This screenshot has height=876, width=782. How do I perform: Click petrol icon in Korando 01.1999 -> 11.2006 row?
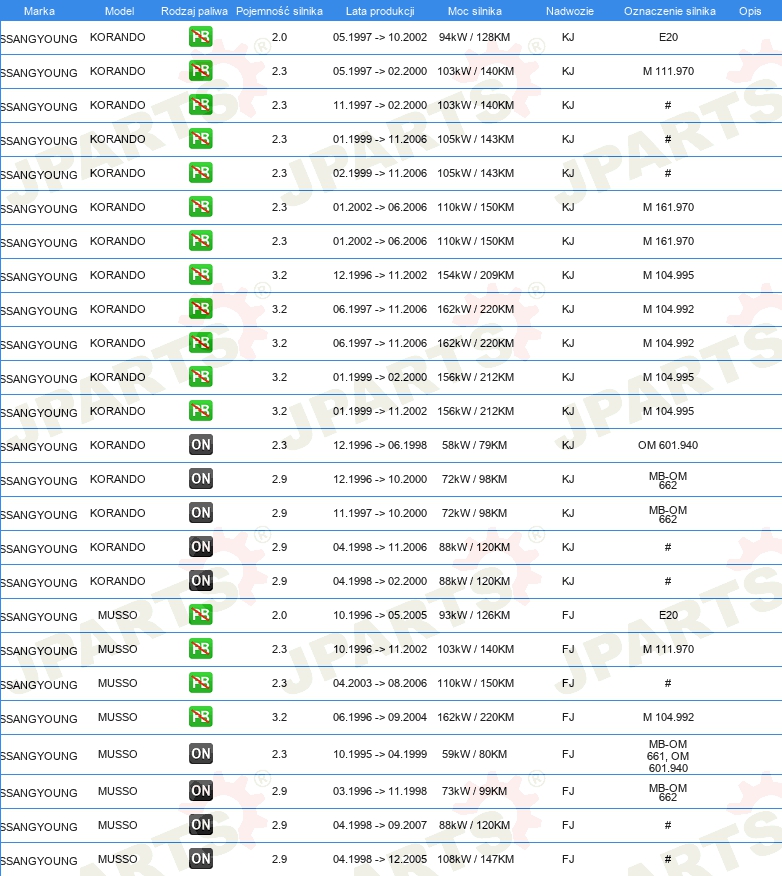click(x=201, y=139)
